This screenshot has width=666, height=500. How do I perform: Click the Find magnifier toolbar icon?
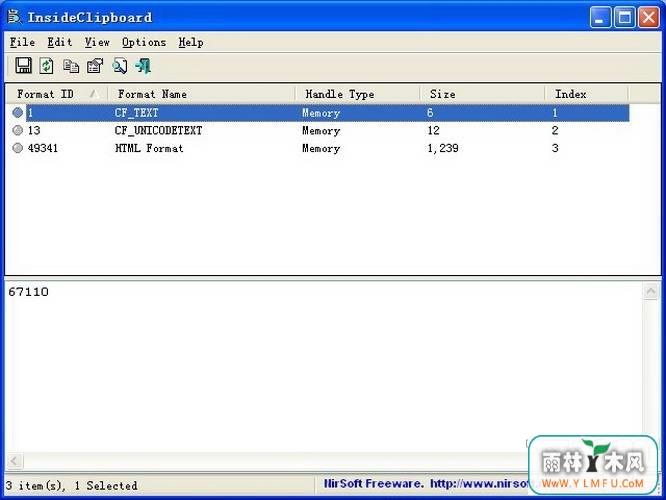(119, 66)
